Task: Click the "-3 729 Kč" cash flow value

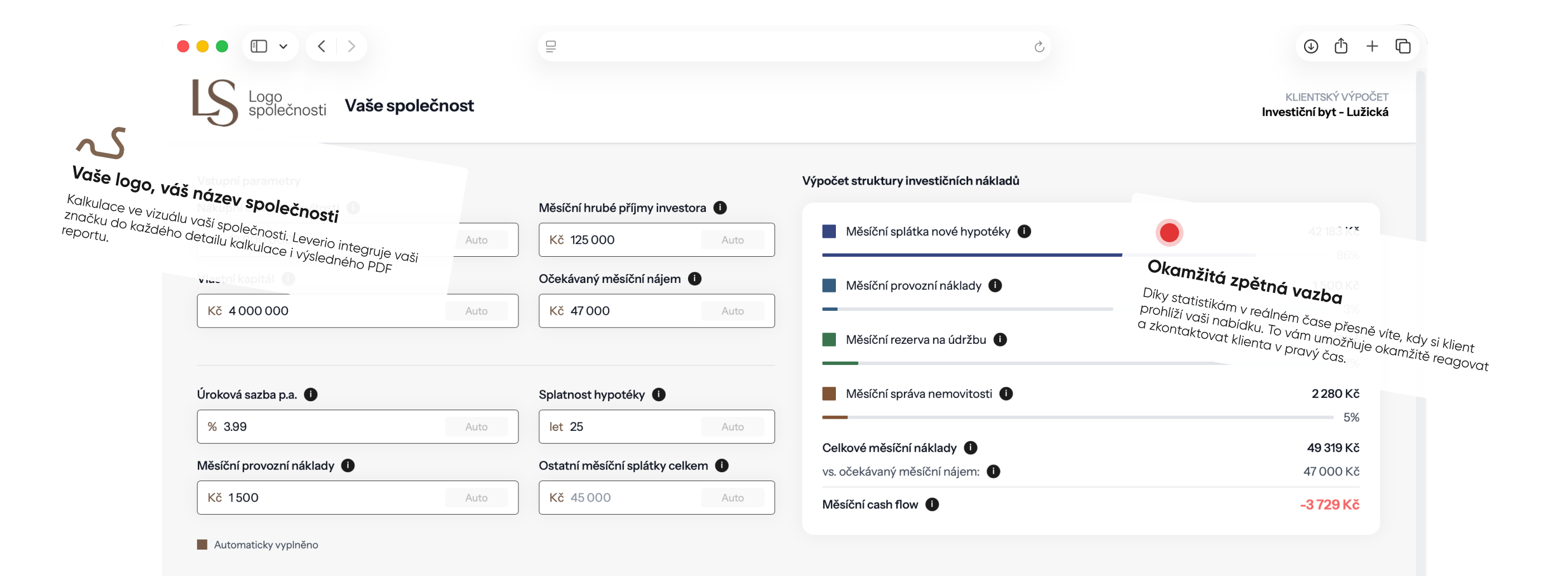Action: coord(1329,505)
